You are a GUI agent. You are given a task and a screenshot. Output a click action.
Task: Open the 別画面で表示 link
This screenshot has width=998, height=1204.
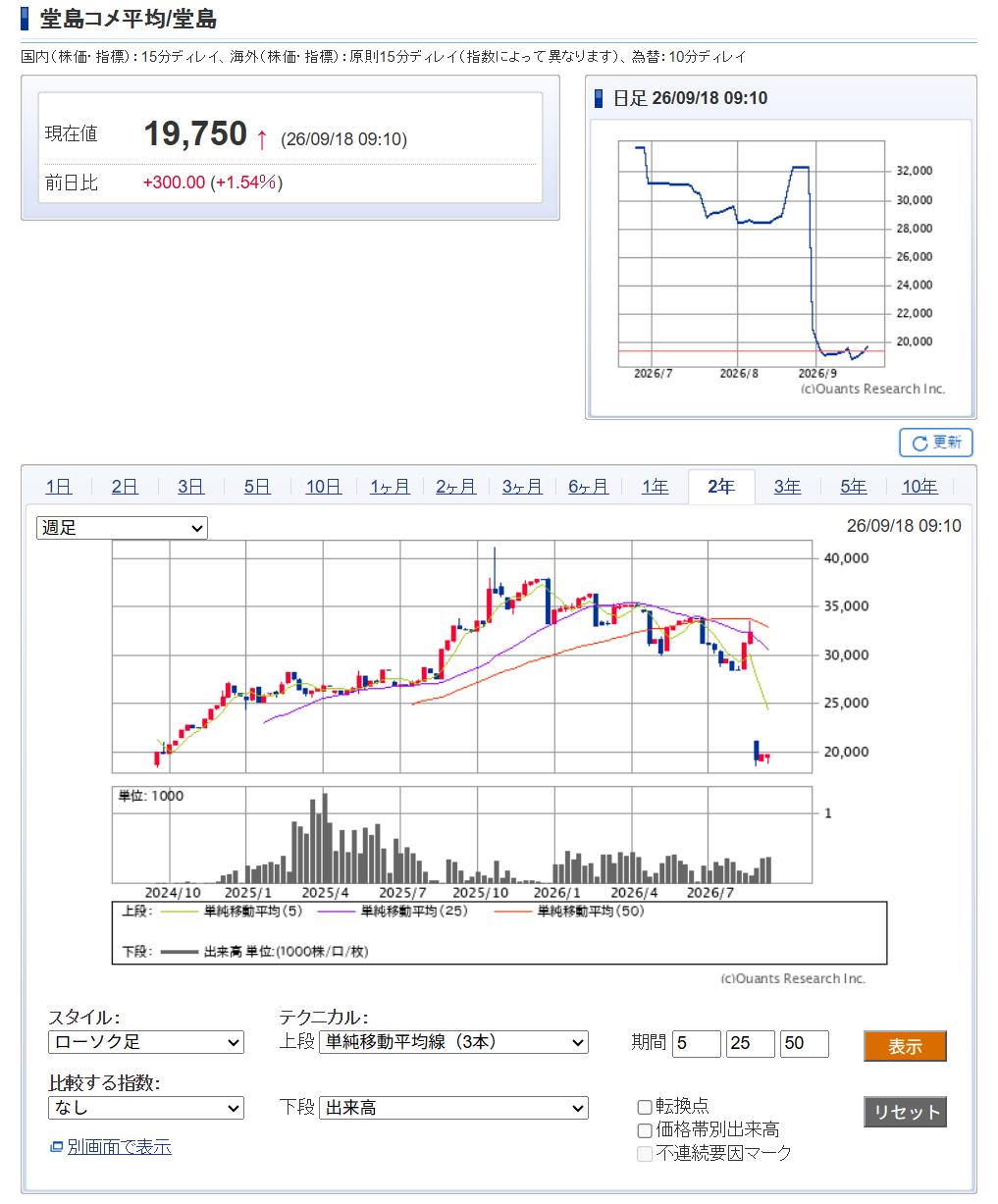(x=119, y=1147)
